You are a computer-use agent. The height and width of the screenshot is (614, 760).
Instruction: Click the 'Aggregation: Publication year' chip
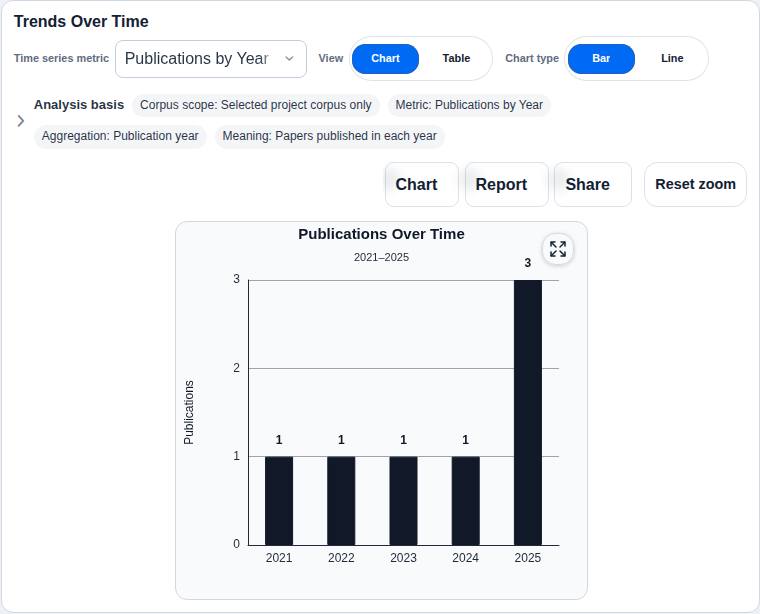coord(120,136)
